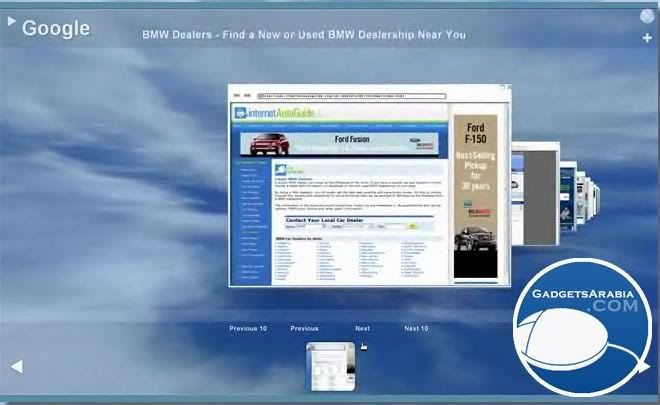
Task: Click the BMW Dealers page title text
Action: click(304, 35)
